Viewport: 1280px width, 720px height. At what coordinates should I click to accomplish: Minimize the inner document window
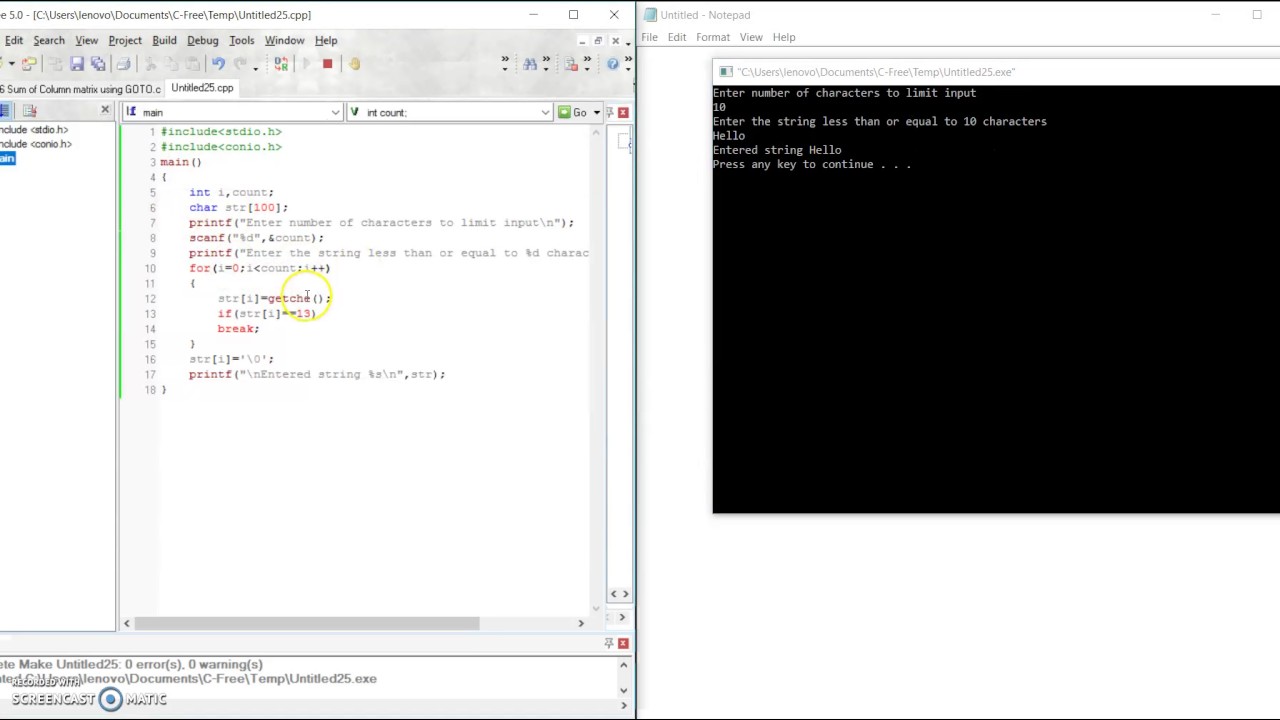(x=582, y=40)
